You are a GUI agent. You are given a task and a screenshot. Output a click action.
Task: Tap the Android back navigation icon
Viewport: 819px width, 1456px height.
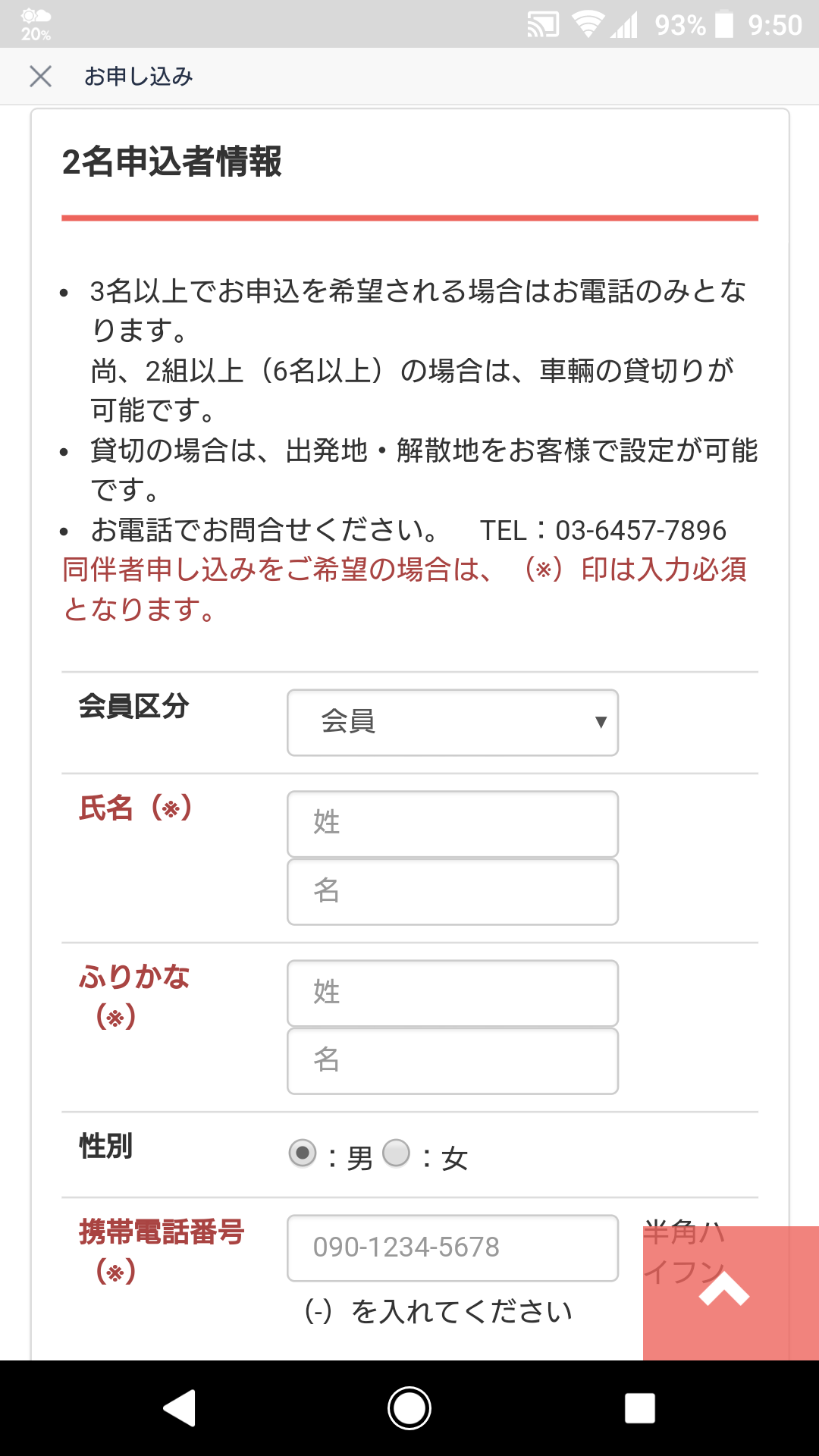(180, 1408)
